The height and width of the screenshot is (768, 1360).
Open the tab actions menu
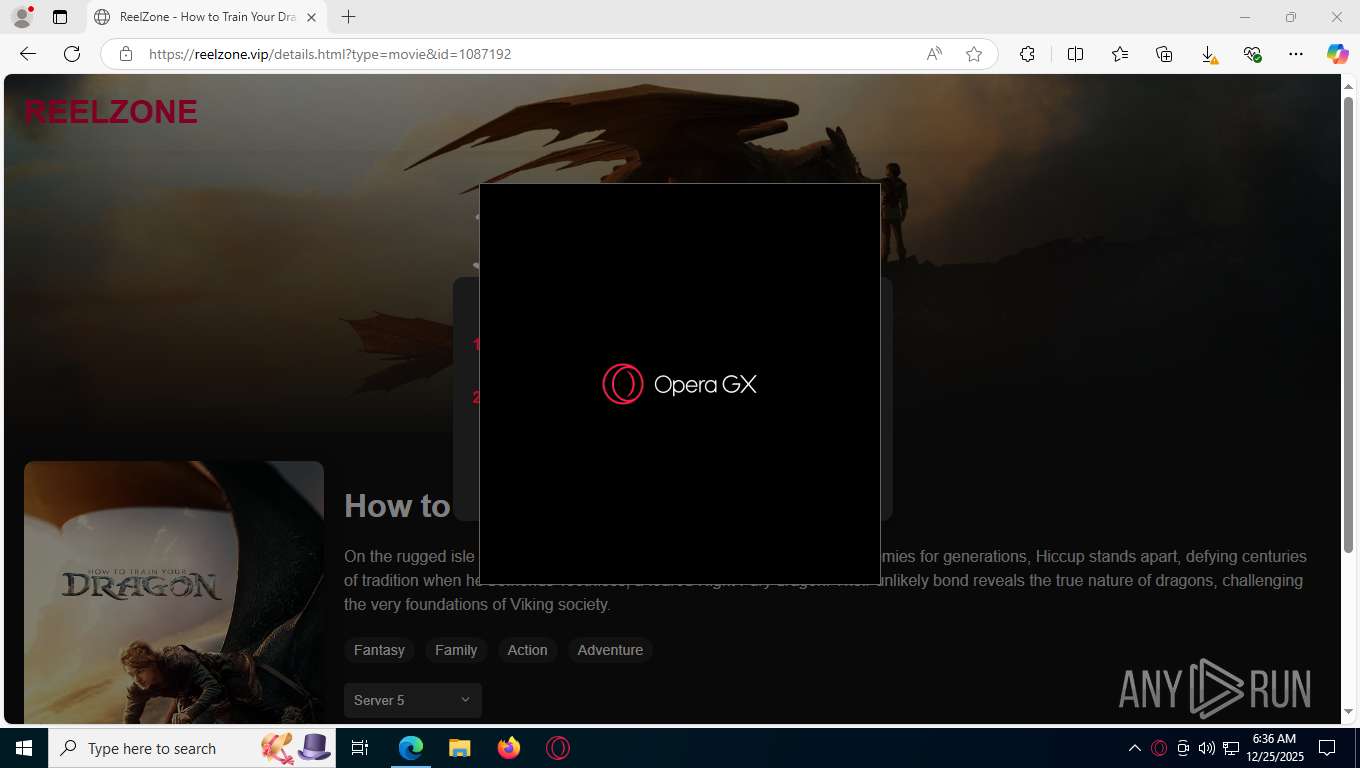click(x=60, y=17)
